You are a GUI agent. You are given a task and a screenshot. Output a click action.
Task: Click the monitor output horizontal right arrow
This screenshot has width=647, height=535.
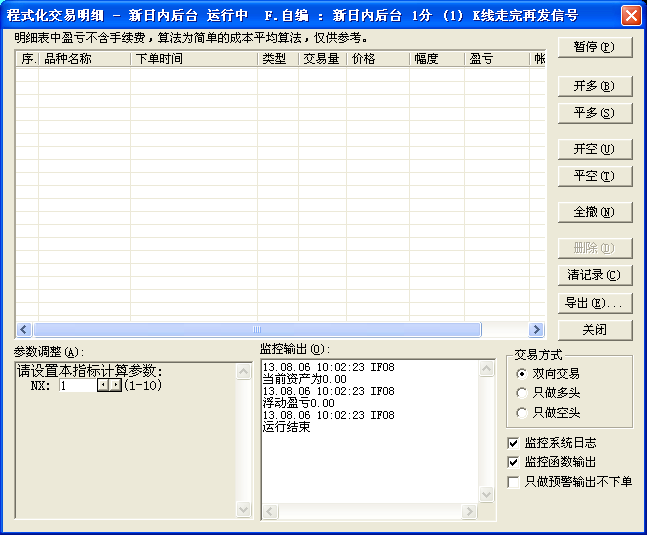[x=469, y=511]
